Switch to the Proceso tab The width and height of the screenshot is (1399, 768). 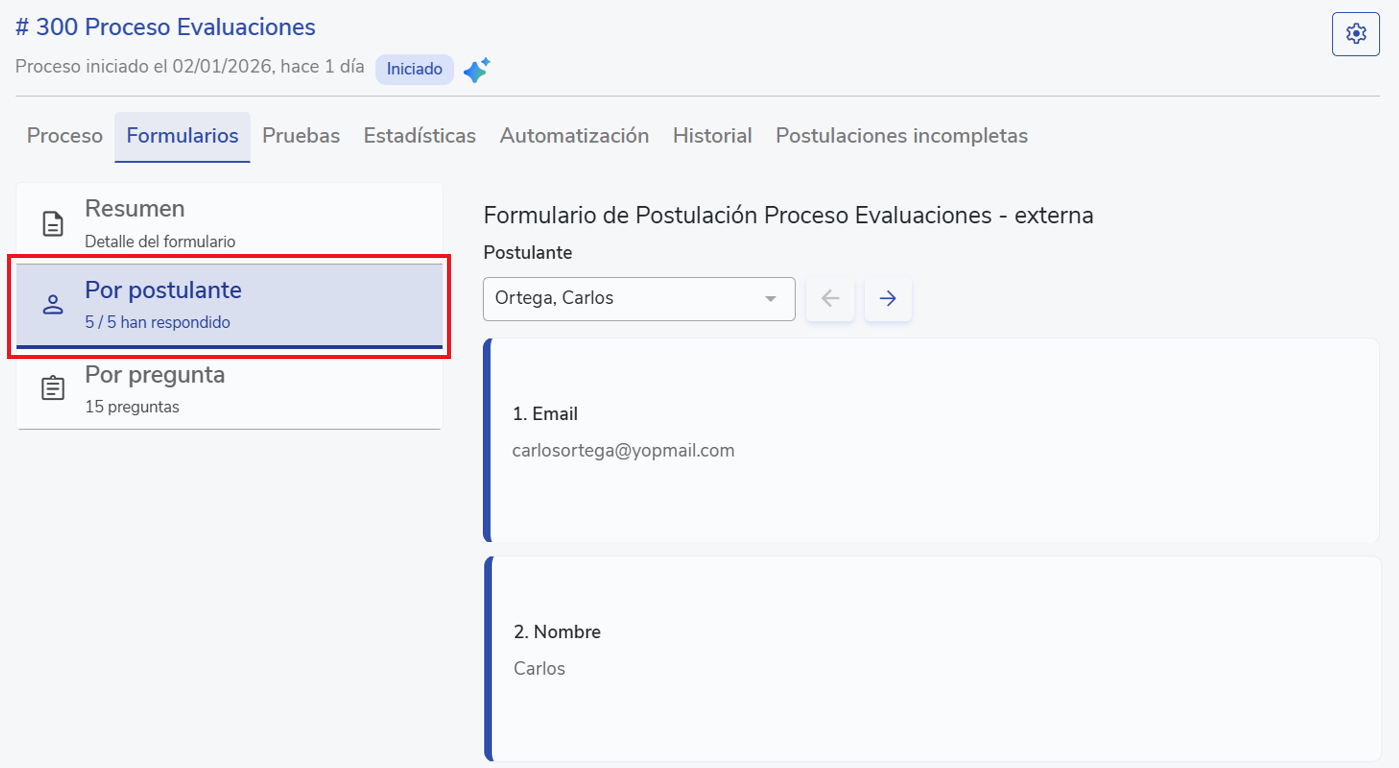click(x=65, y=136)
